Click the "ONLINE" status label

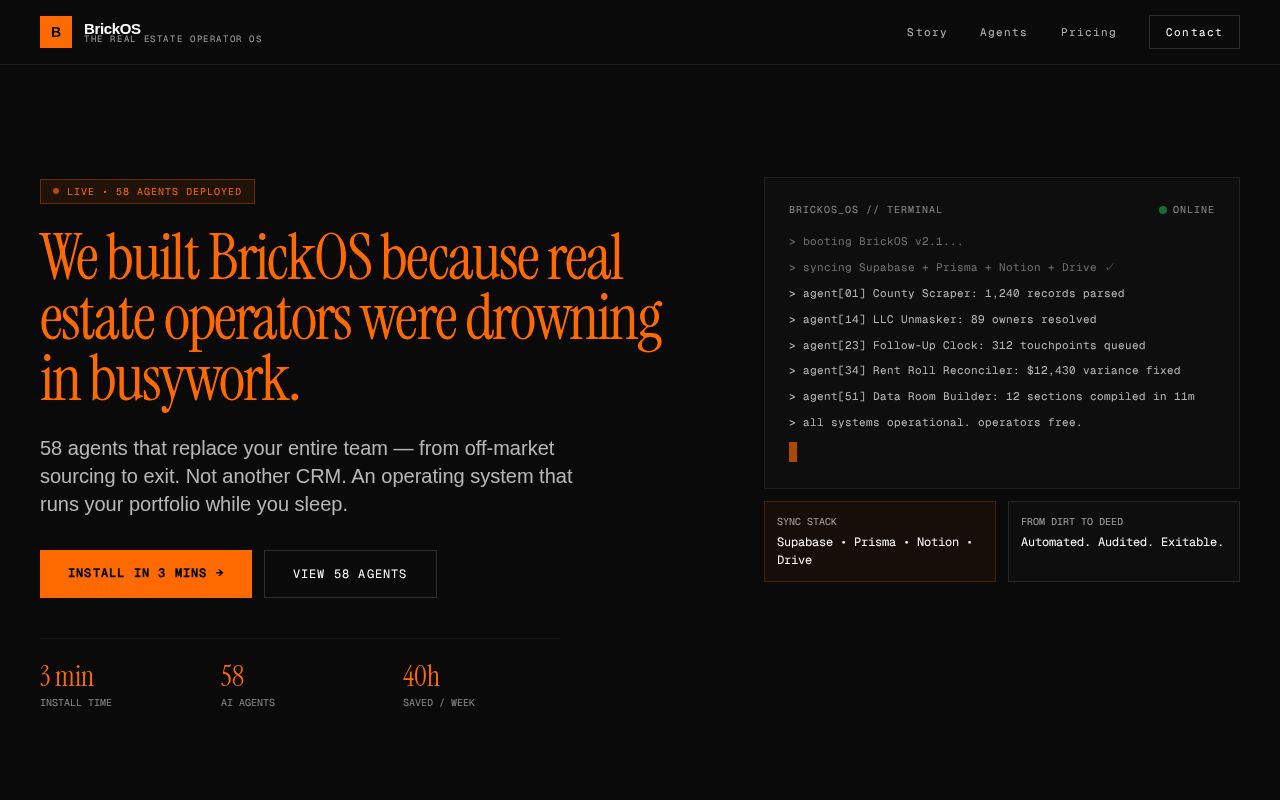(x=1194, y=210)
